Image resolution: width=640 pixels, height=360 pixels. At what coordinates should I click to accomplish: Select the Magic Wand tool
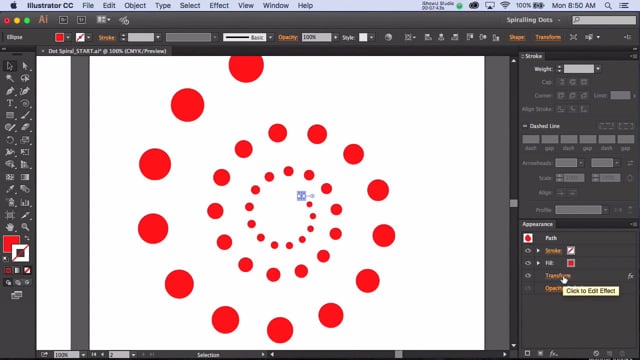(x=10, y=78)
